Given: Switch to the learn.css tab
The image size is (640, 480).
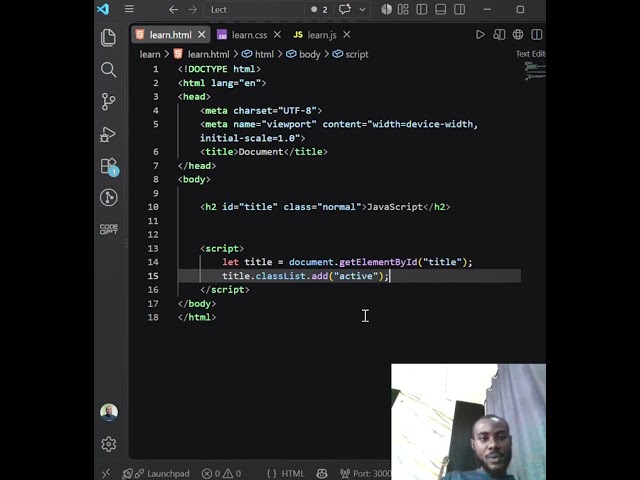Looking at the screenshot, I should click(x=249, y=35).
